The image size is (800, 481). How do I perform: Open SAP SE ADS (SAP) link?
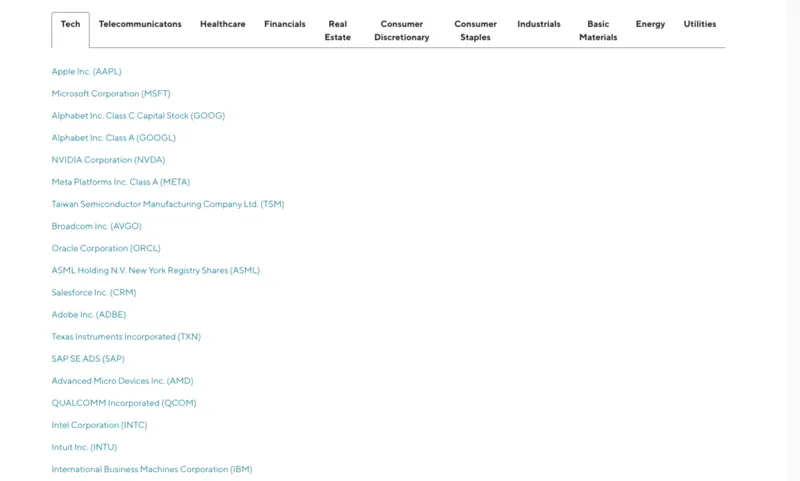pyautogui.click(x=88, y=359)
